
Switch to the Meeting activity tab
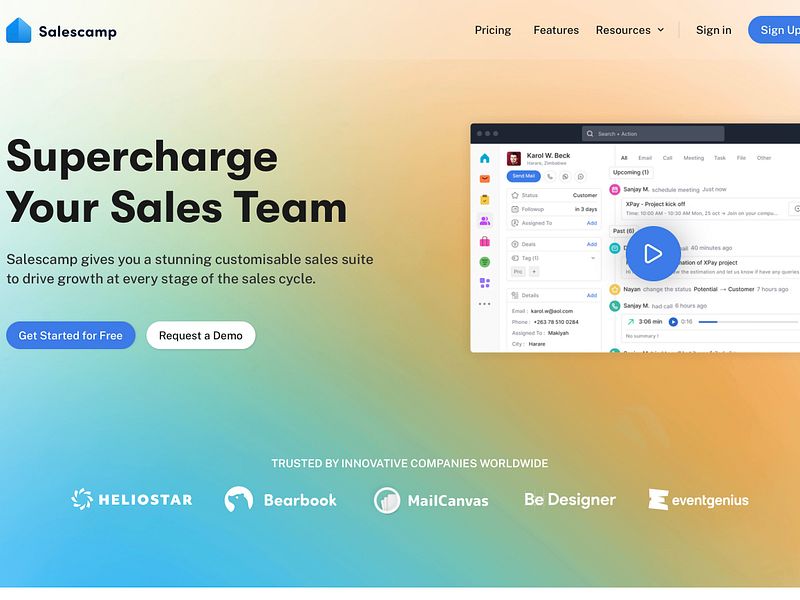coord(692,158)
